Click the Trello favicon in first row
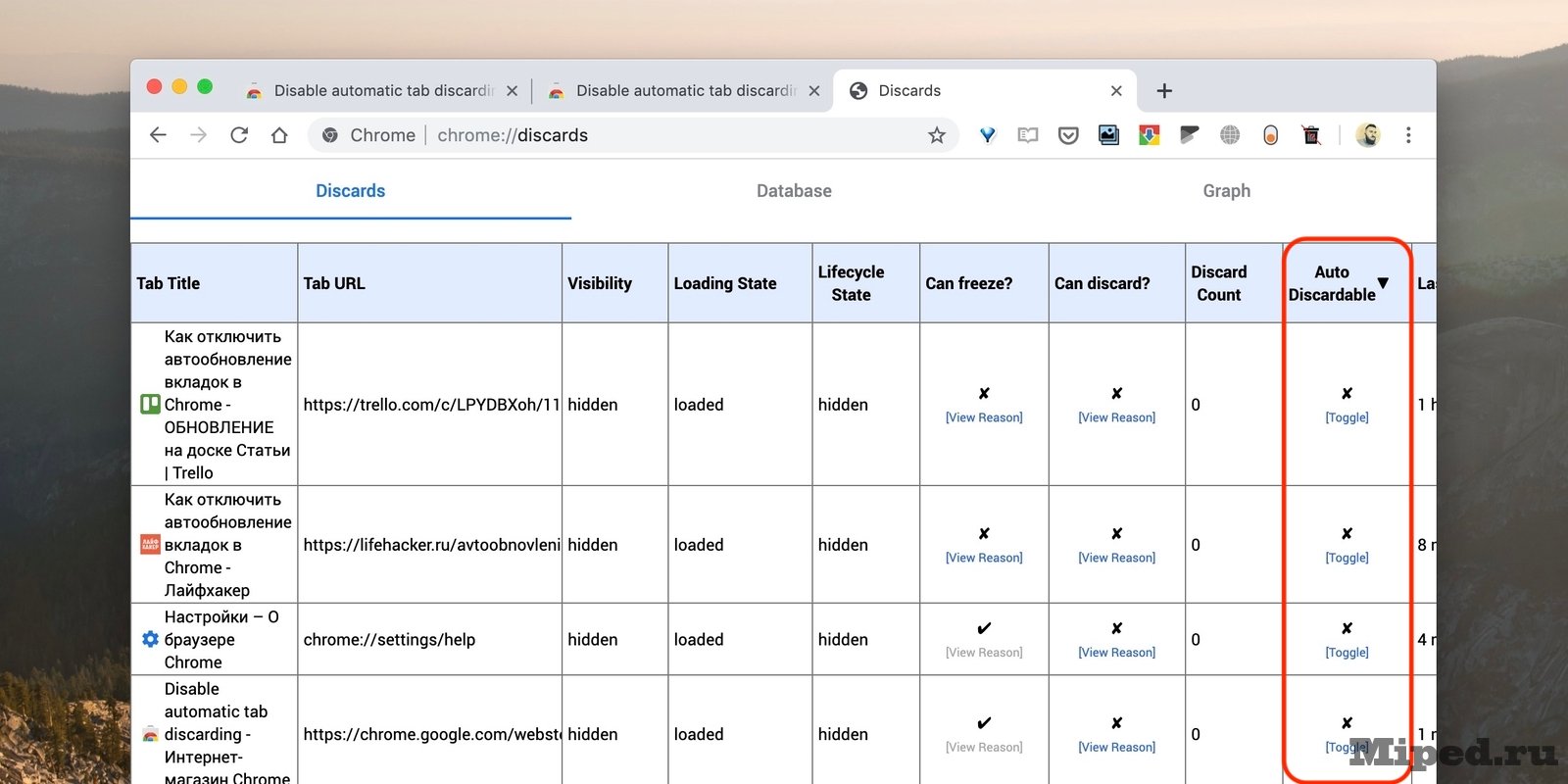This screenshot has height=784, width=1568. pyautogui.click(x=150, y=404)
